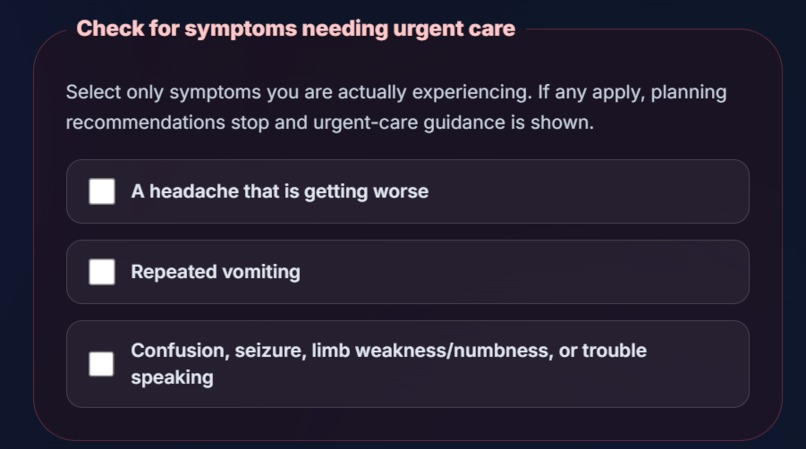Click the 'Confusion, seizure, limb weakness/numbness' label line

coord(389,351)
